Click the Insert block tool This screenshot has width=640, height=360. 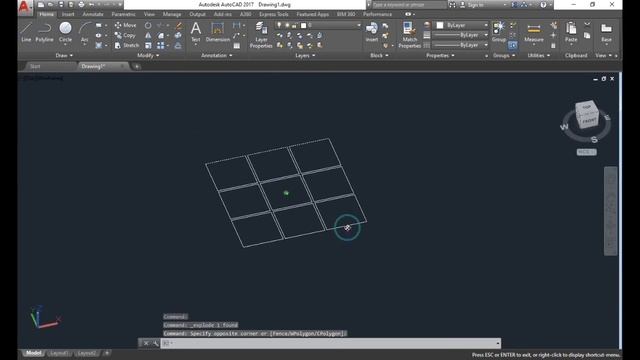tap(372, 32)
